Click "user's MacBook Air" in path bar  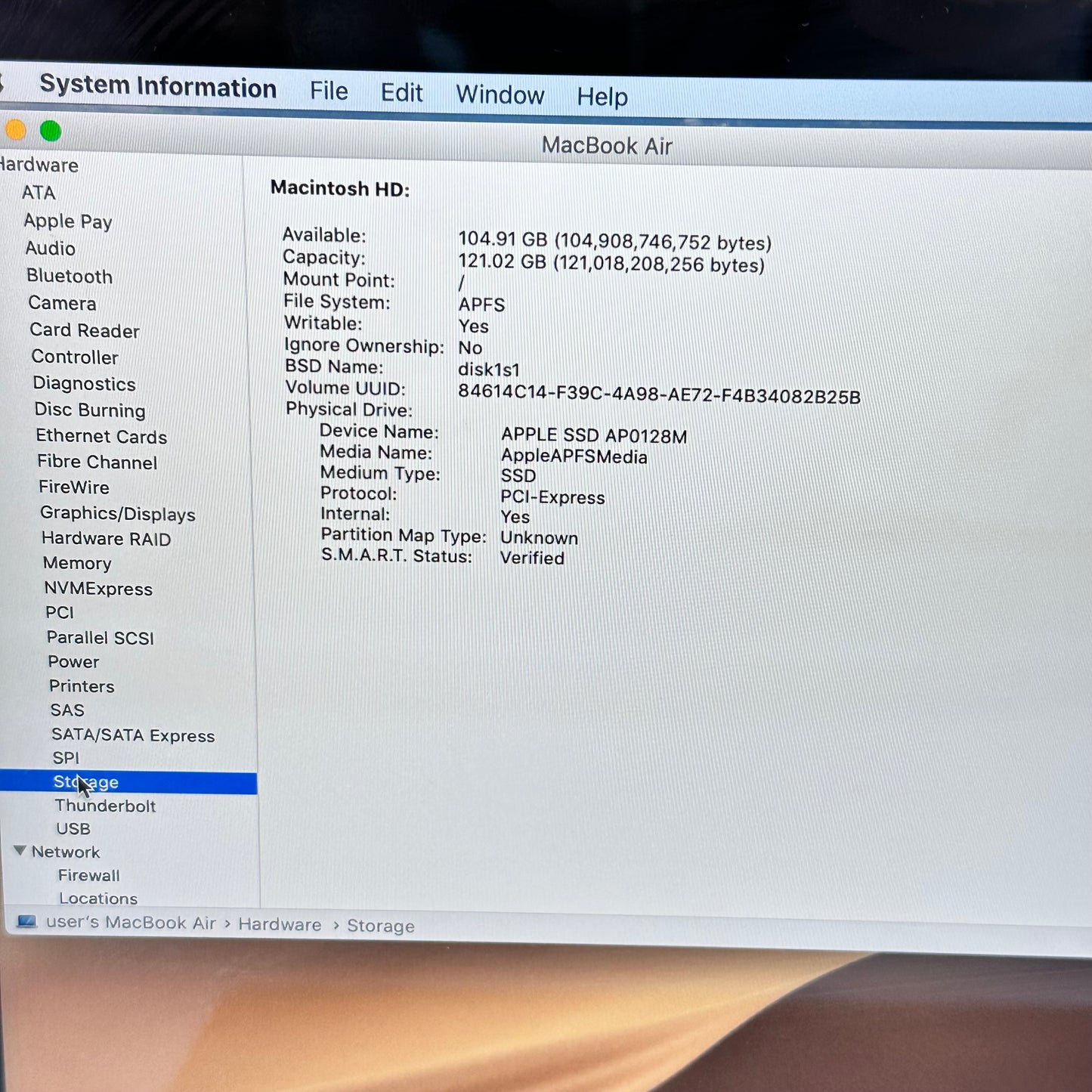coord(131,923)
